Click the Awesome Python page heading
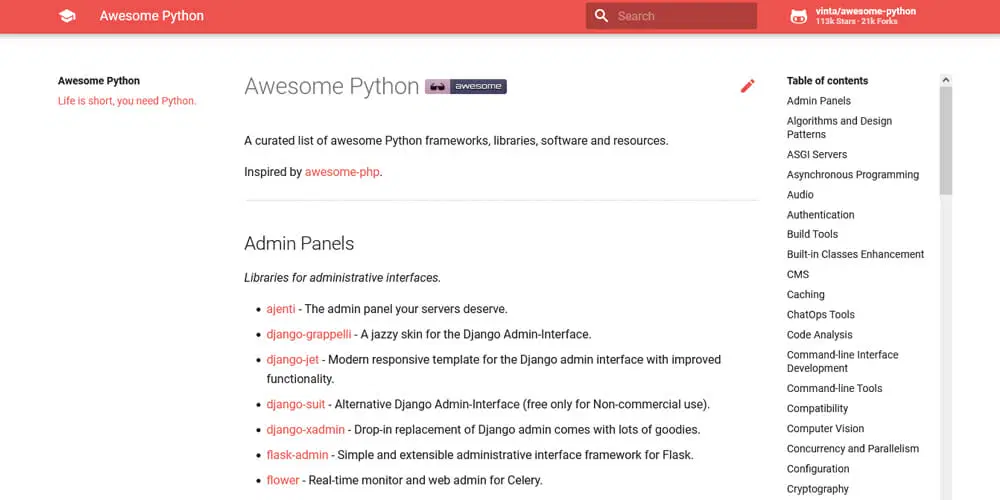 point(332,87)
